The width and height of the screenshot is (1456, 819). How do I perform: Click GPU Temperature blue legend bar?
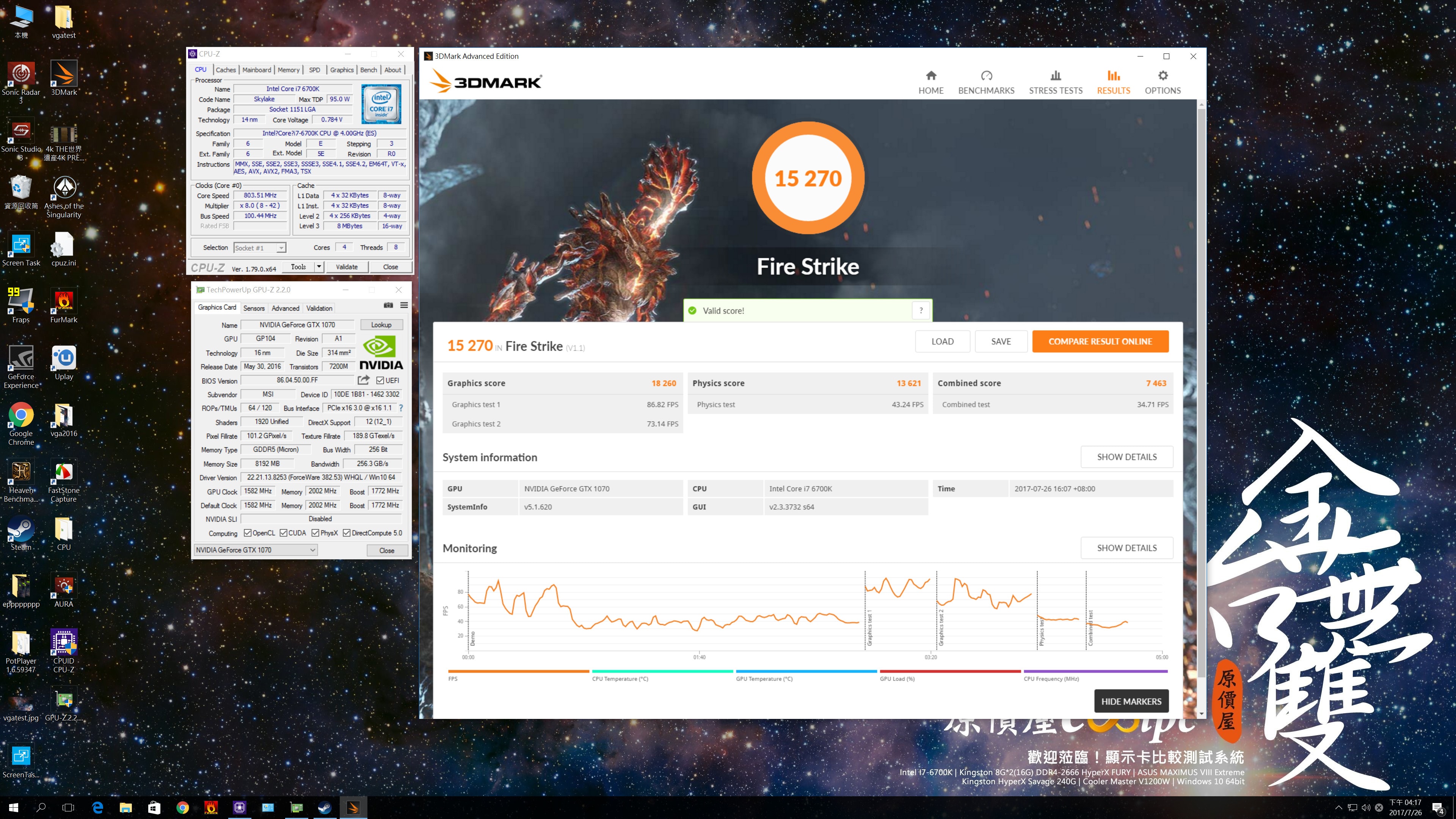(806, 672)
